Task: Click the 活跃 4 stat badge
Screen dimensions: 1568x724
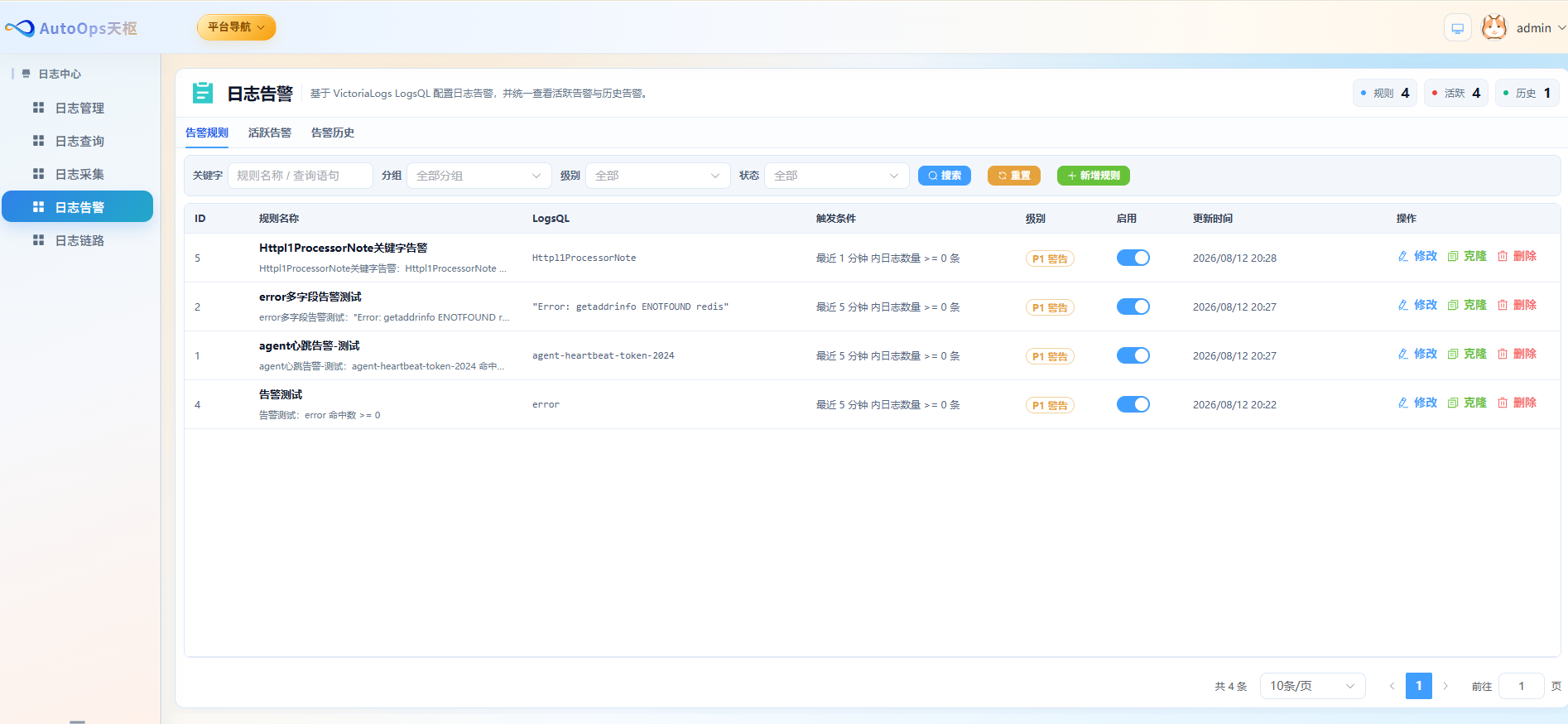Action: pyautogui.click(x=1456, y=93)
